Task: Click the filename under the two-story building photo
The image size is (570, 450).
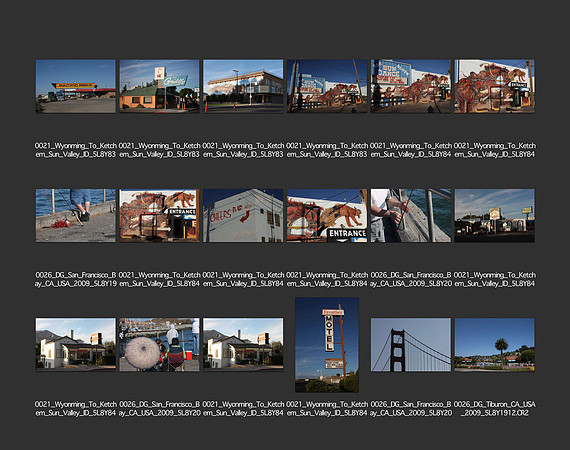Action: (x=243, y=150)
